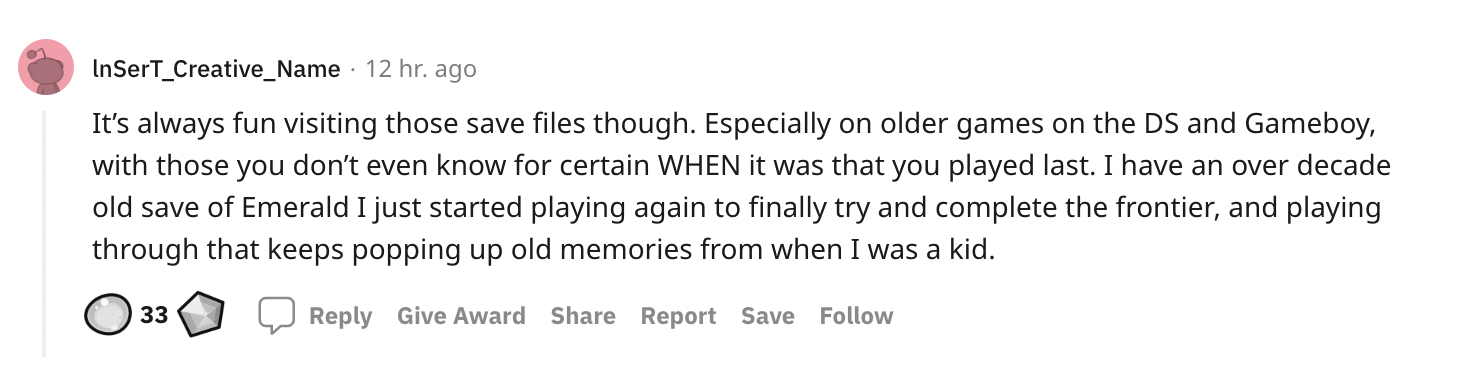The width and height of the screenshot is (1464, 366).
Task: Downvote the comment with the gem icon
Action: 200,316
